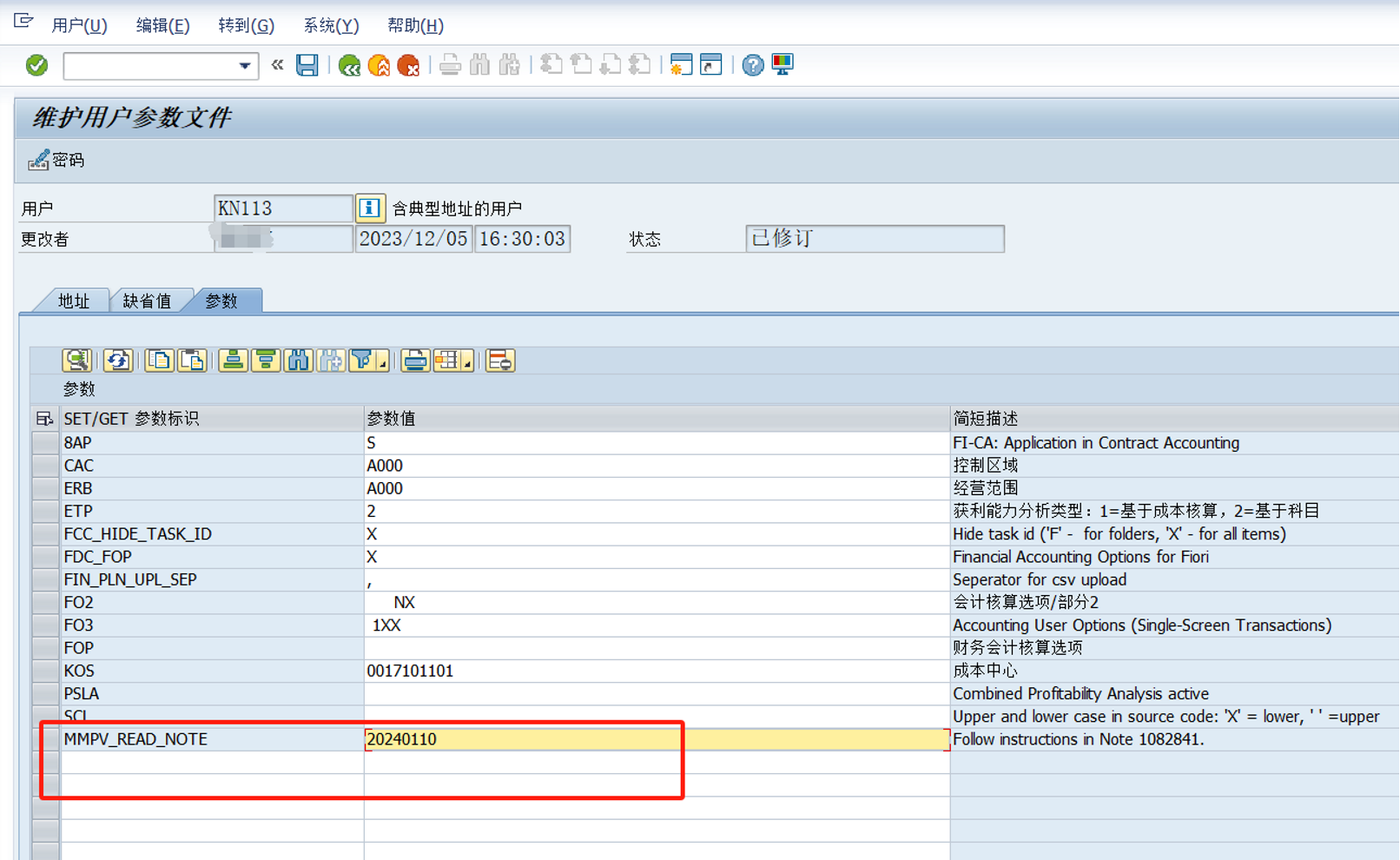
Task: Open the command field dropdown
Action: [245, 66]
